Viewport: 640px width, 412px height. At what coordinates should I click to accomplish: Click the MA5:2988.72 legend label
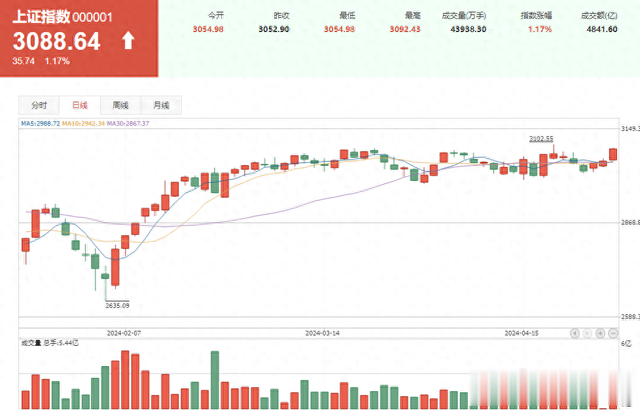coord(40,123)
